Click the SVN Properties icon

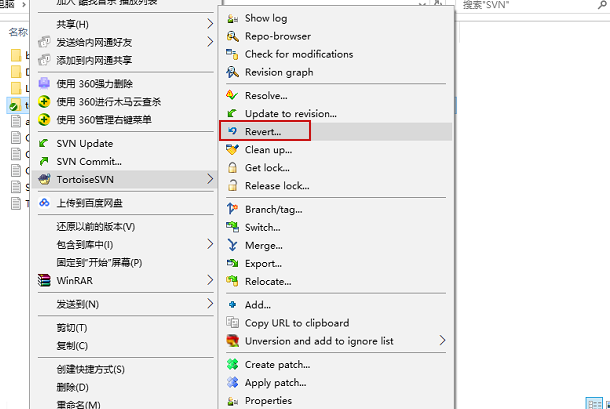click(233, 400)
